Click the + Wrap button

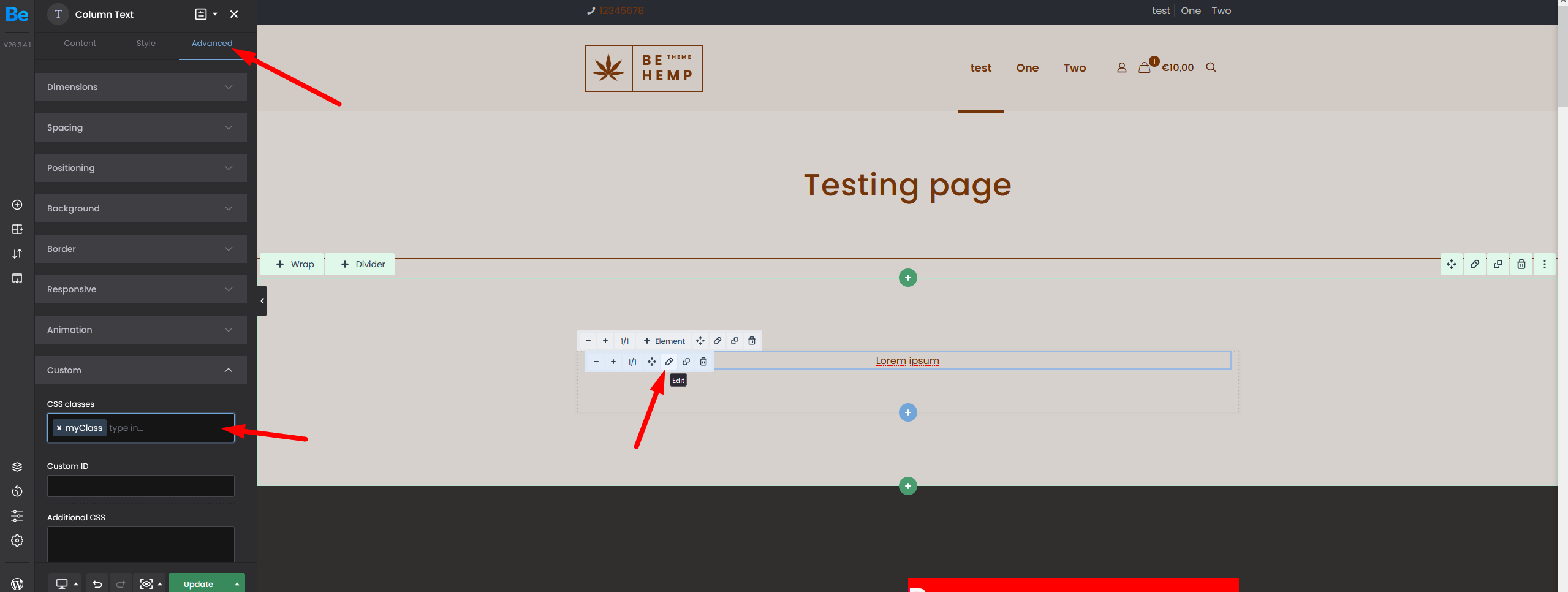click(x=292, y=264)
